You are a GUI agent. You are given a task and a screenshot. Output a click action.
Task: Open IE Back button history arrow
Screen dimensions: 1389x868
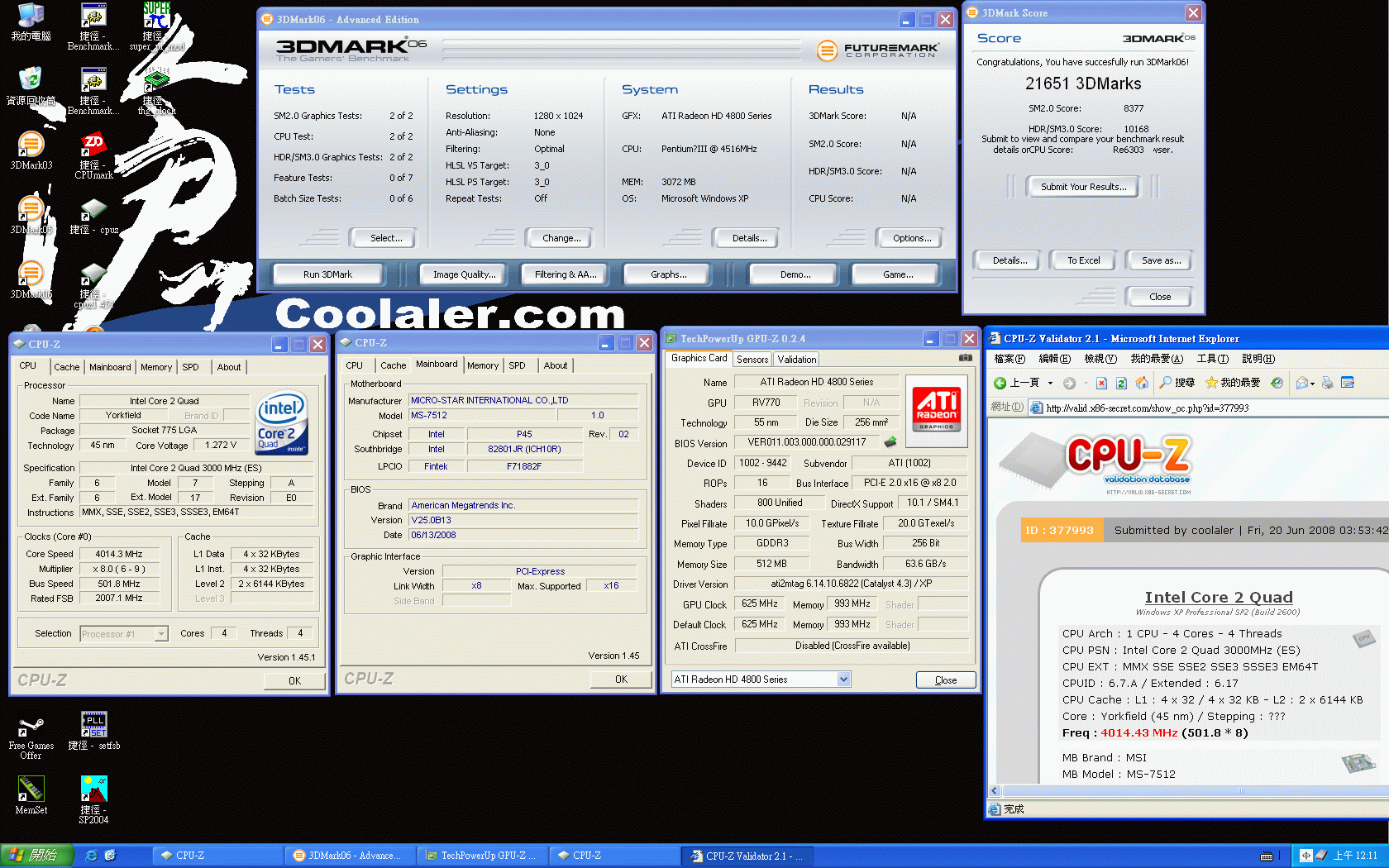coord(1050,383)
